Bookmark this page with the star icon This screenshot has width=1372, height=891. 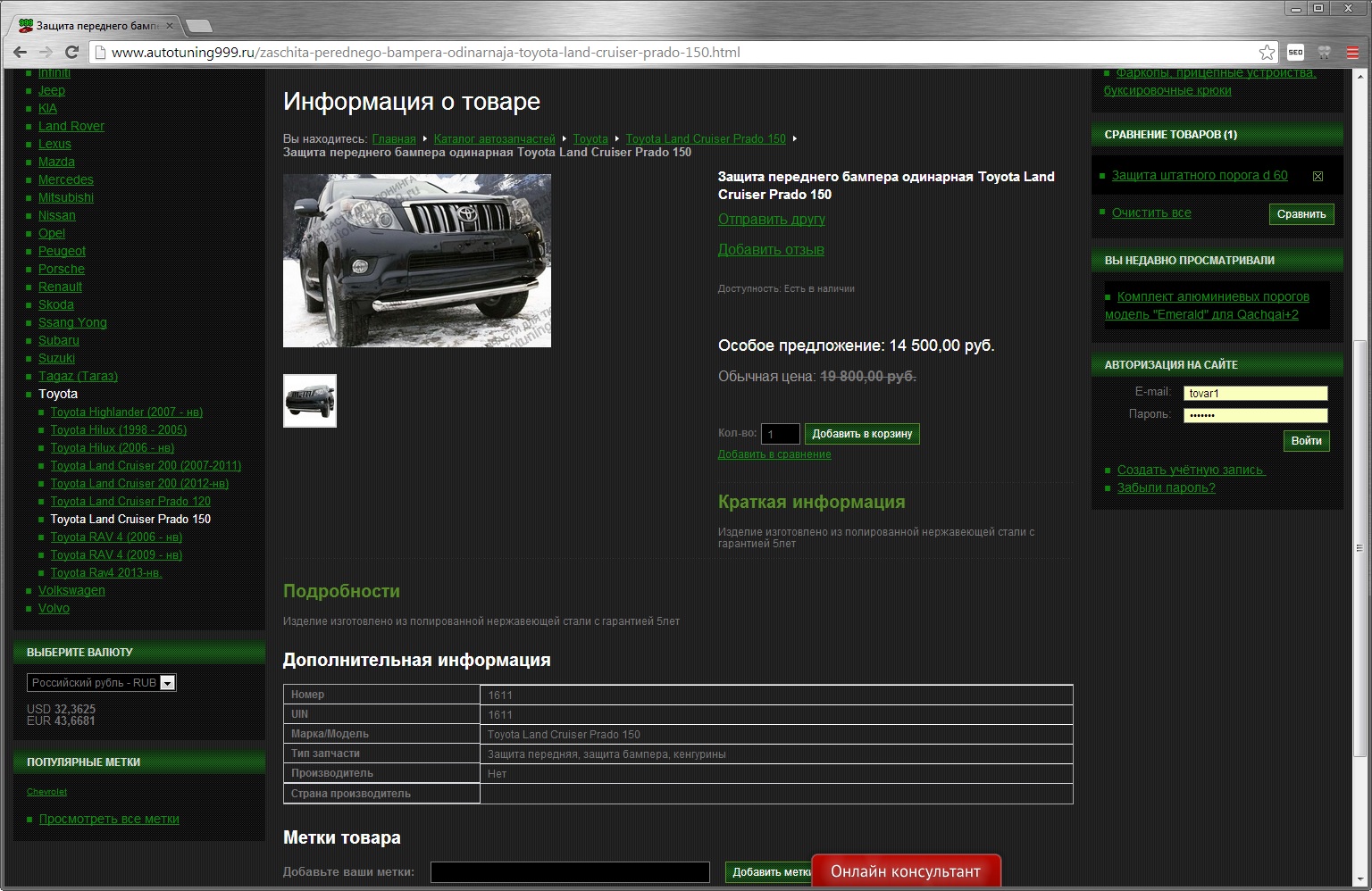coord(1267,53)
